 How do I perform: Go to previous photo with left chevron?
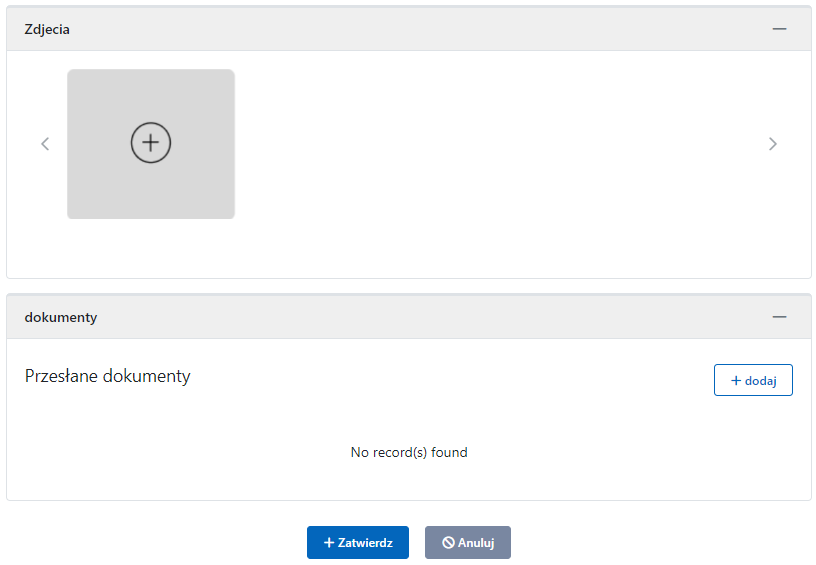(45, 144)
